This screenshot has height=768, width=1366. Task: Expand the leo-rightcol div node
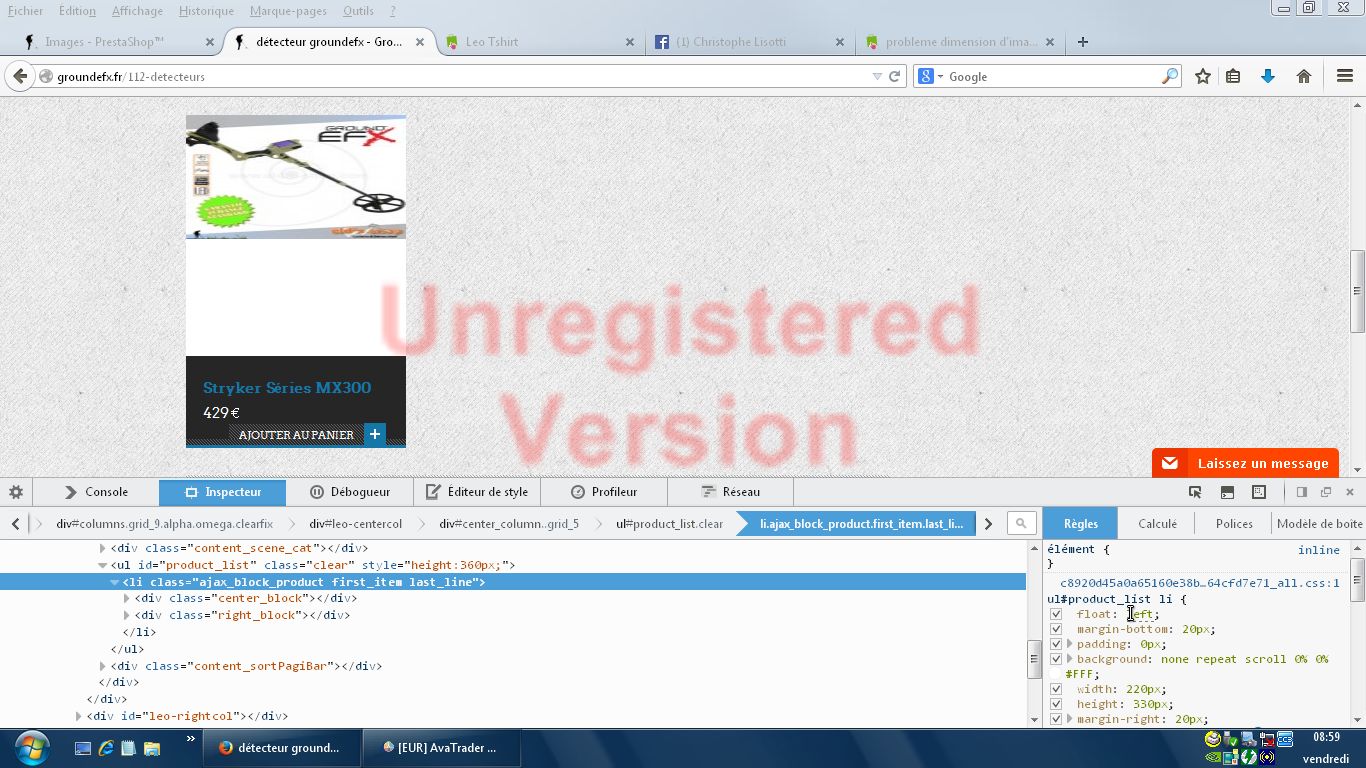coord(78,716)
